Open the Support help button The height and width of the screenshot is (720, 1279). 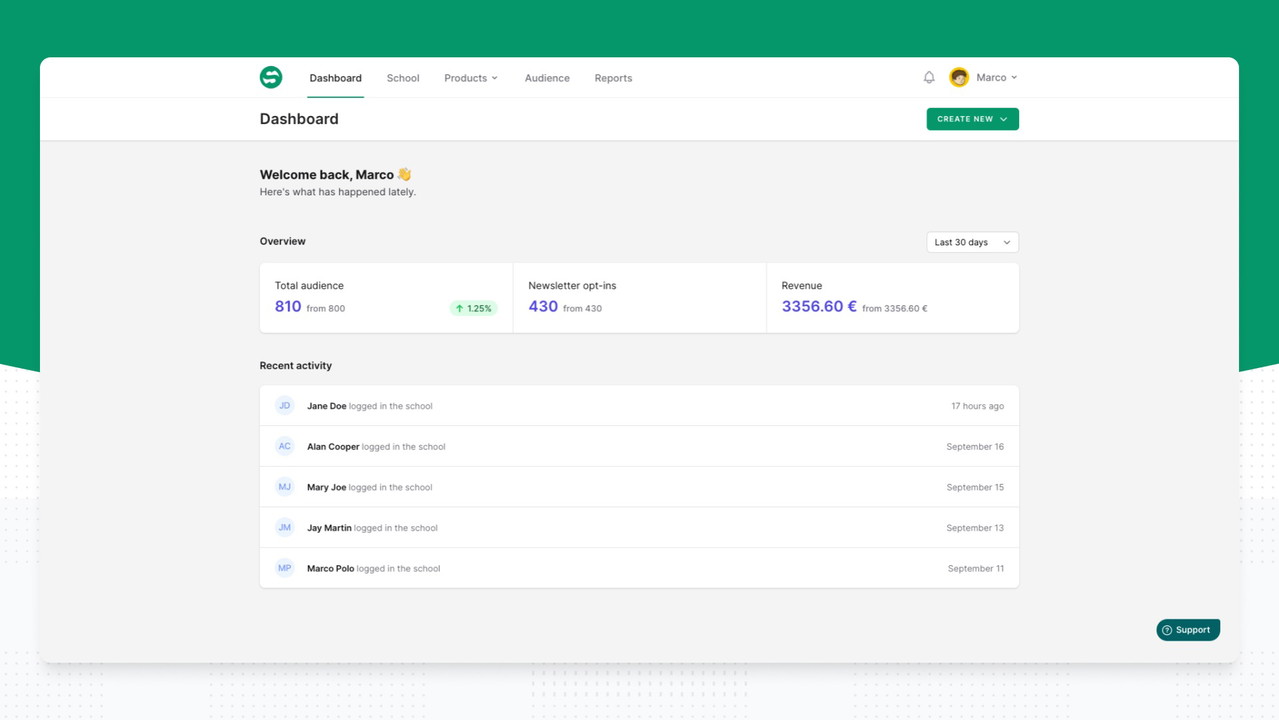[1188, 630]
